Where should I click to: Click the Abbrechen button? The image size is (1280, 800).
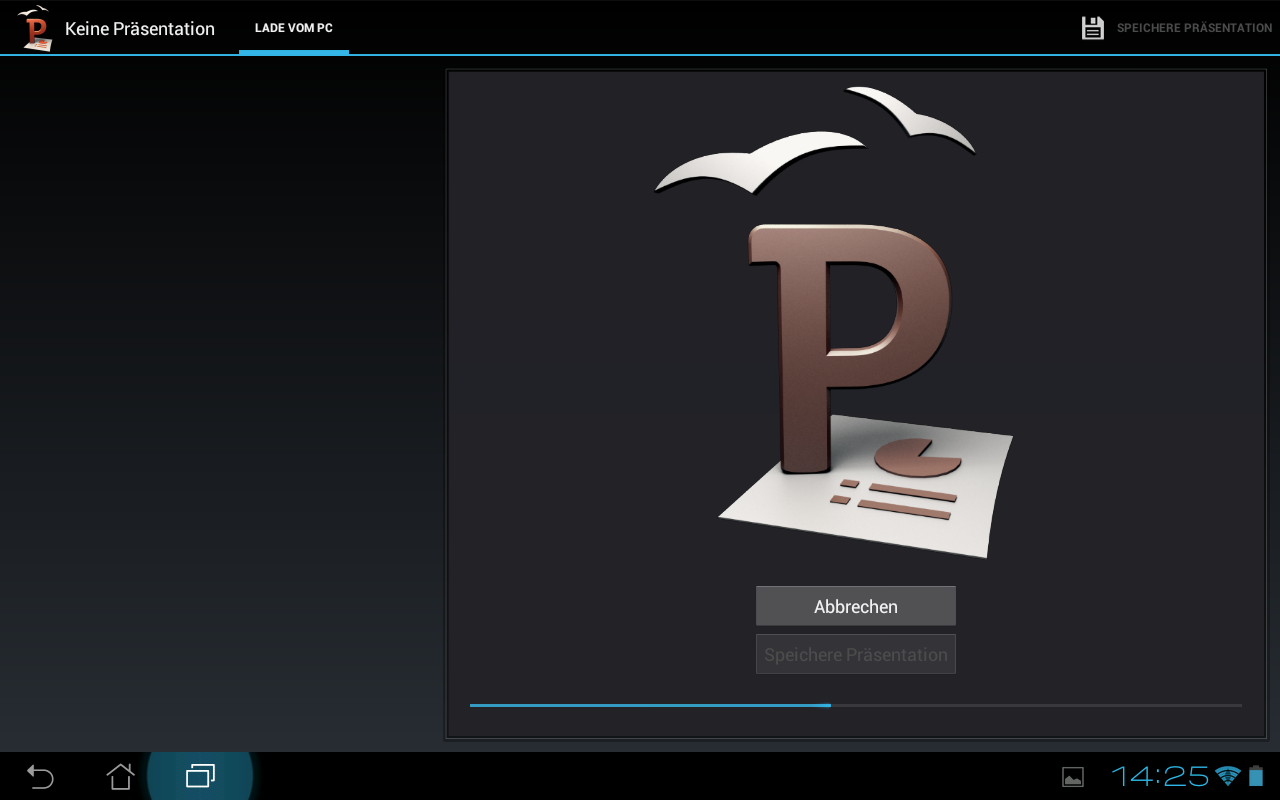click(x=856, y=606)
